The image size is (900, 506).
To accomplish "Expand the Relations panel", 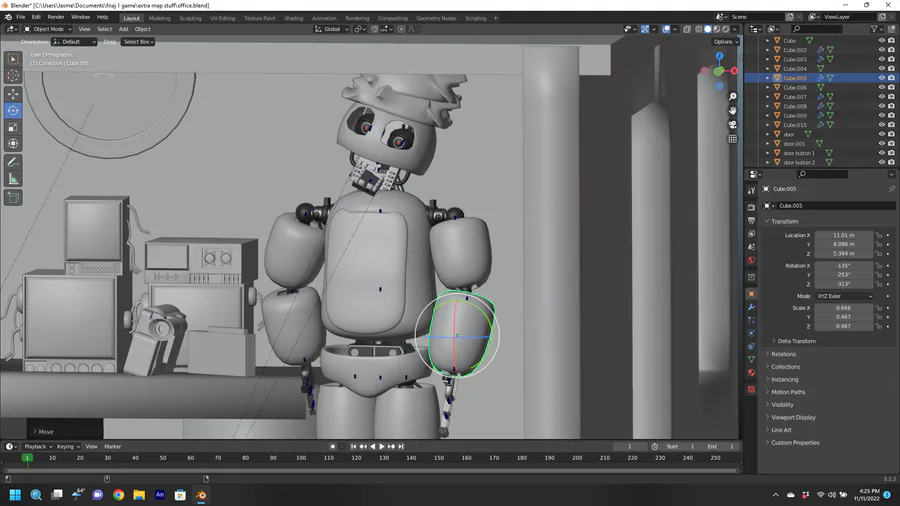I will pos(783,354).
